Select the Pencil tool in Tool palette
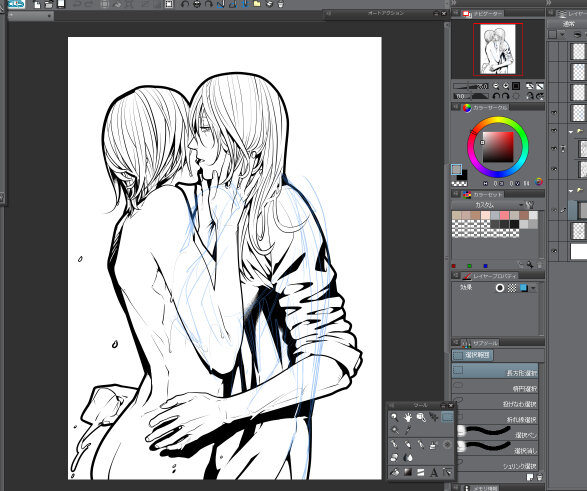Screen dimensions: 587x491 click(x=408, y=444)
